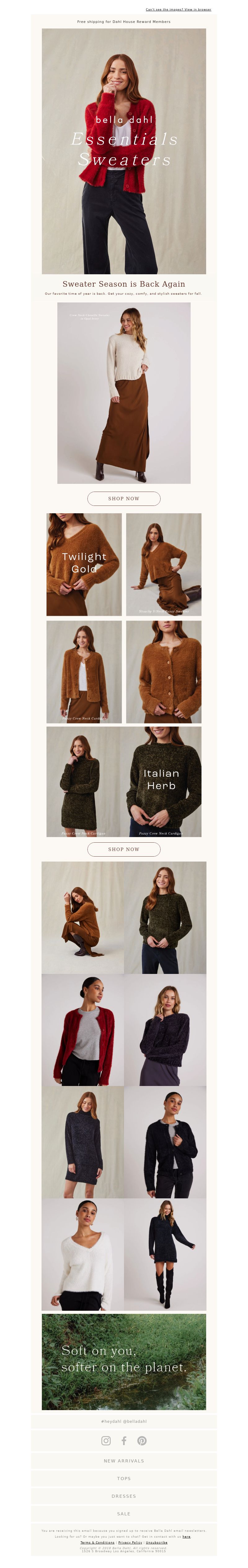Viewport: 248px width, 1568px height.
Task: Click the Terms & Conditions link
Action: click(x=97, y=1542)
